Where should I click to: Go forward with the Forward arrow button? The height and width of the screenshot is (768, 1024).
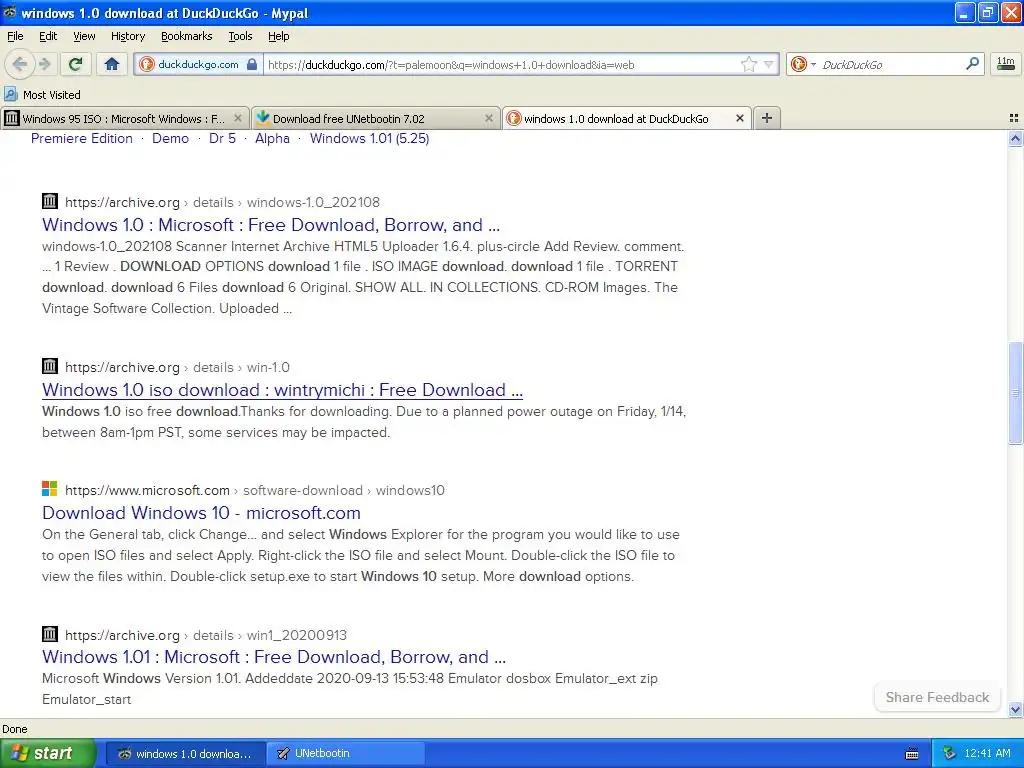tap(44, 64)
